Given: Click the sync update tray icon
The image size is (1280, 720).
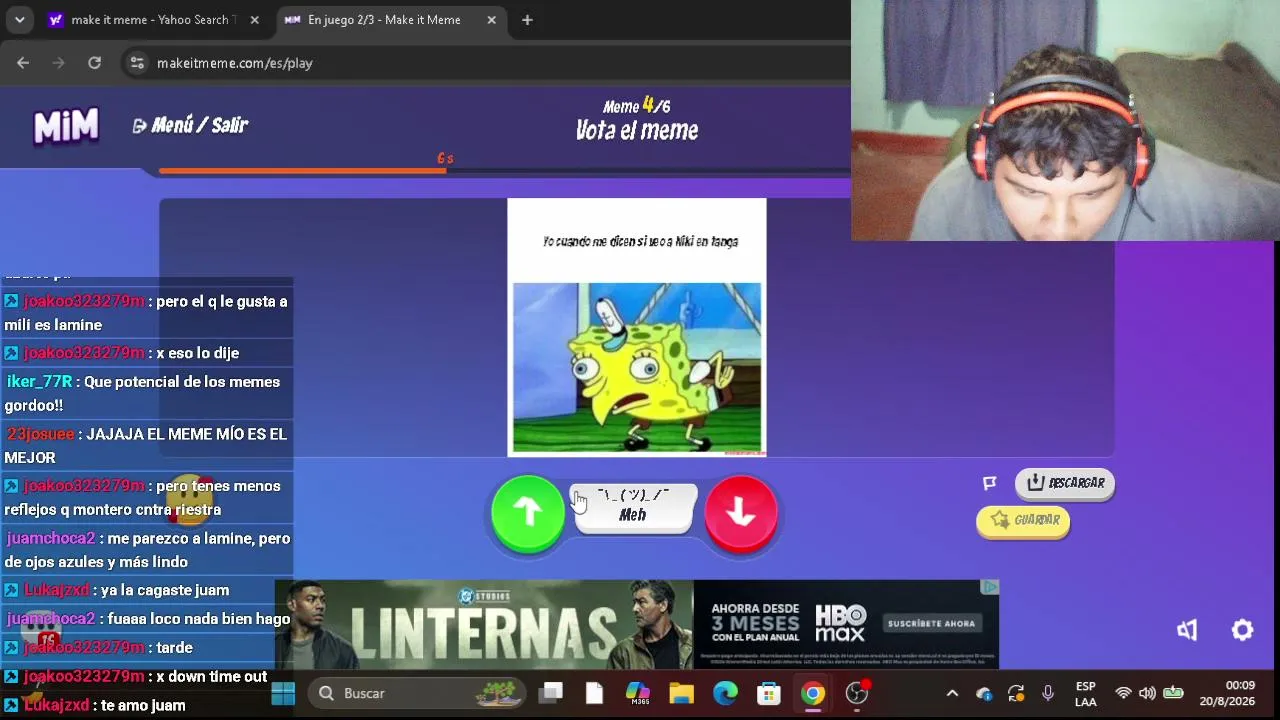Looking at the screenshot, I should coord(1016,693).
